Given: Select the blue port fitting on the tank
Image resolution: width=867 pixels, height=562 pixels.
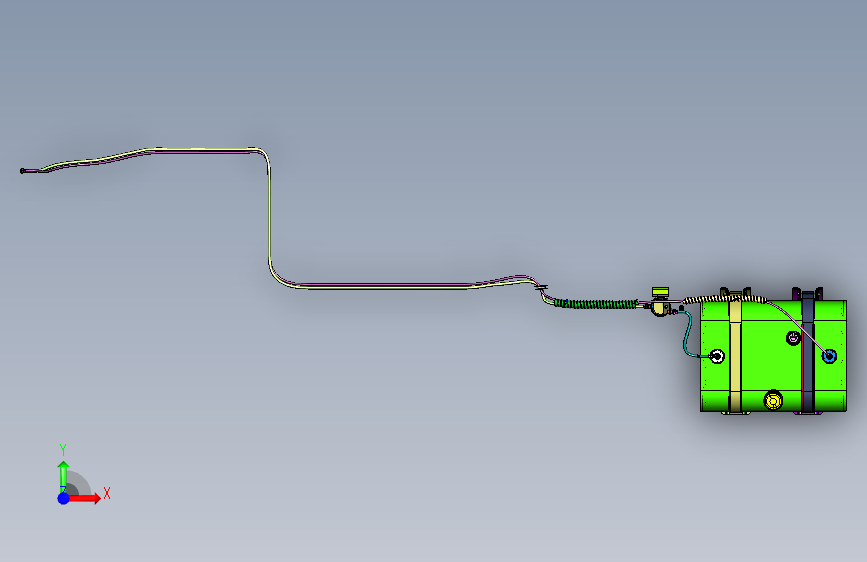Looking at the screenshot, I should (829, 356).
